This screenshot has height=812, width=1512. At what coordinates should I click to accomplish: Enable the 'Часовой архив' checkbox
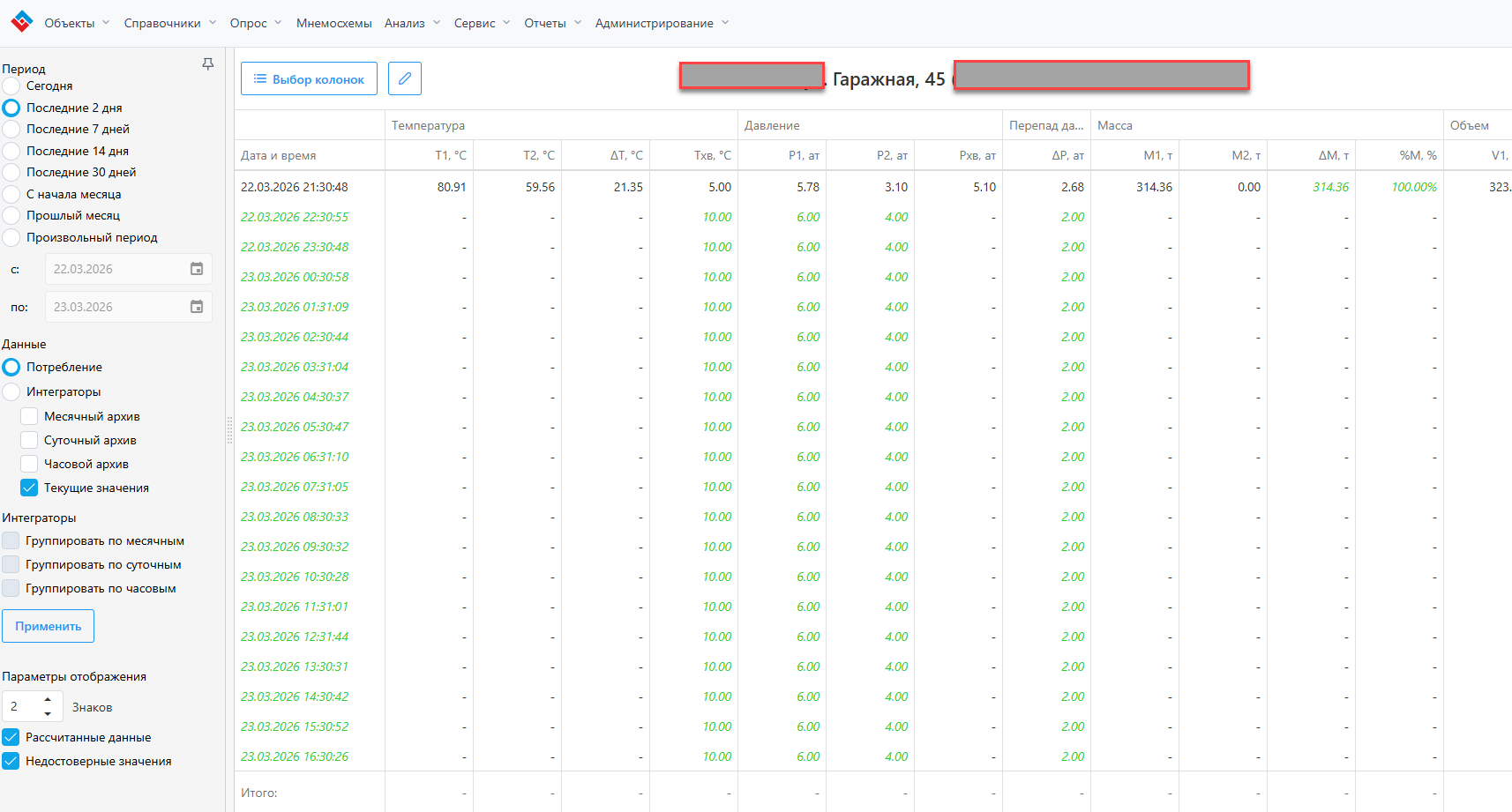pos(29,464)
